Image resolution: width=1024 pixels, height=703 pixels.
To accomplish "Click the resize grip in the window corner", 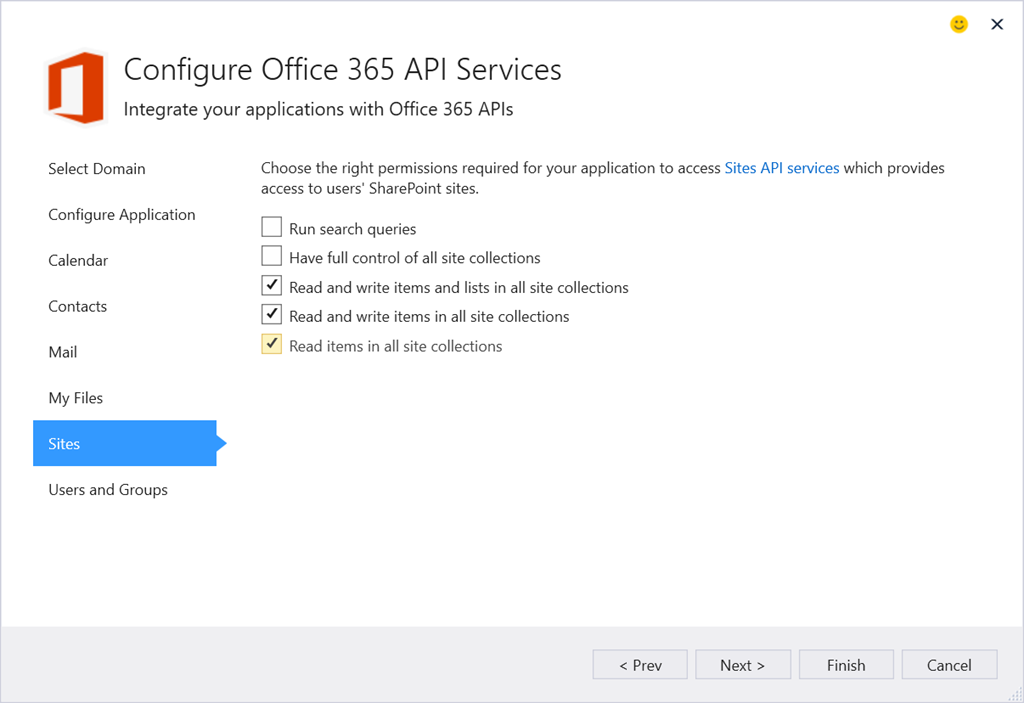I will (x=1016, y=695).
